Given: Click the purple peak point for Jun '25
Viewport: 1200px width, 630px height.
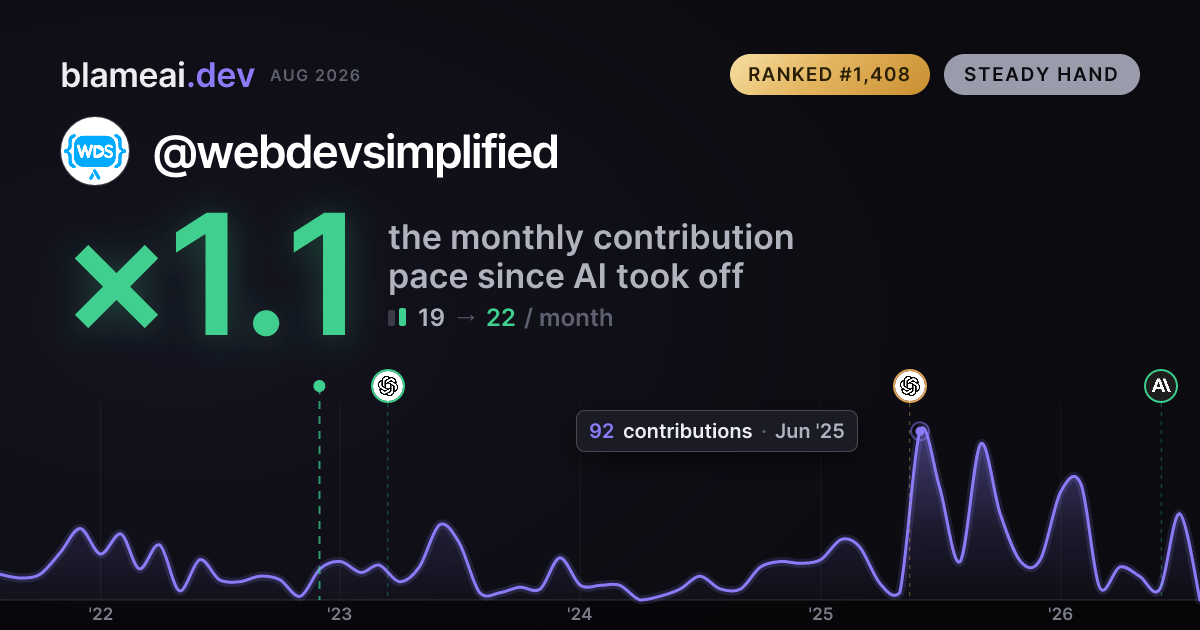Looking at the screenshot, I should click(921, 431).
